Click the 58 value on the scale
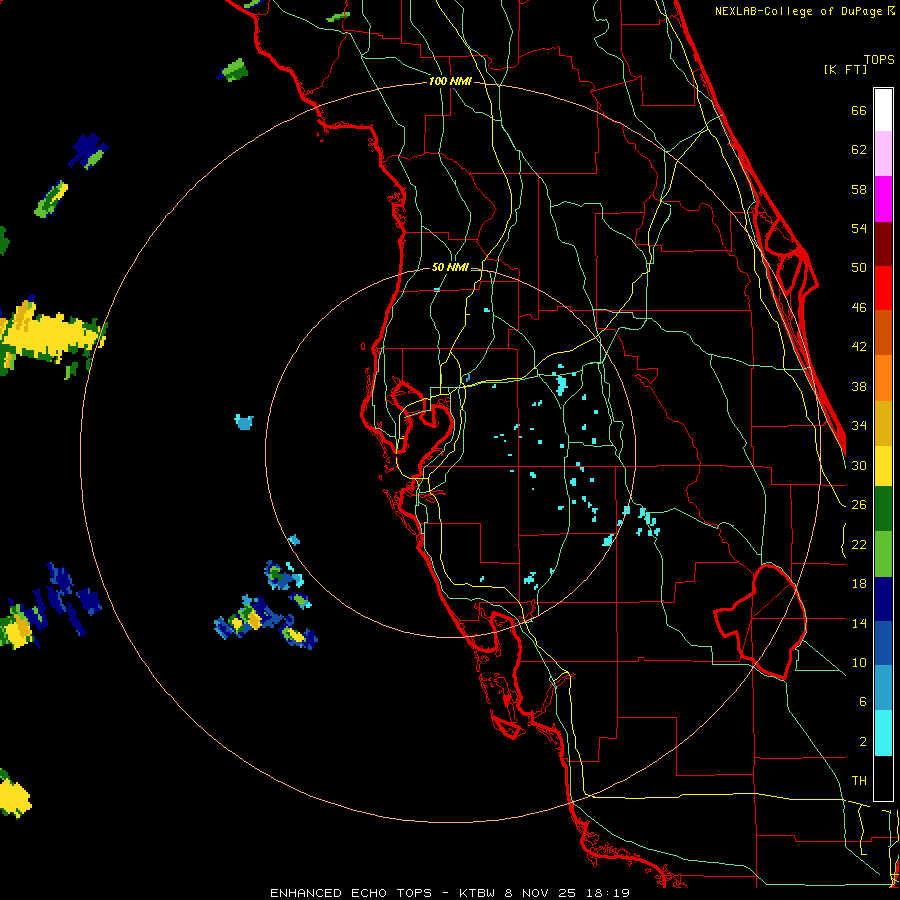This screenshot has width=900, height=900. pyautogui.click(x=859, y=189)
